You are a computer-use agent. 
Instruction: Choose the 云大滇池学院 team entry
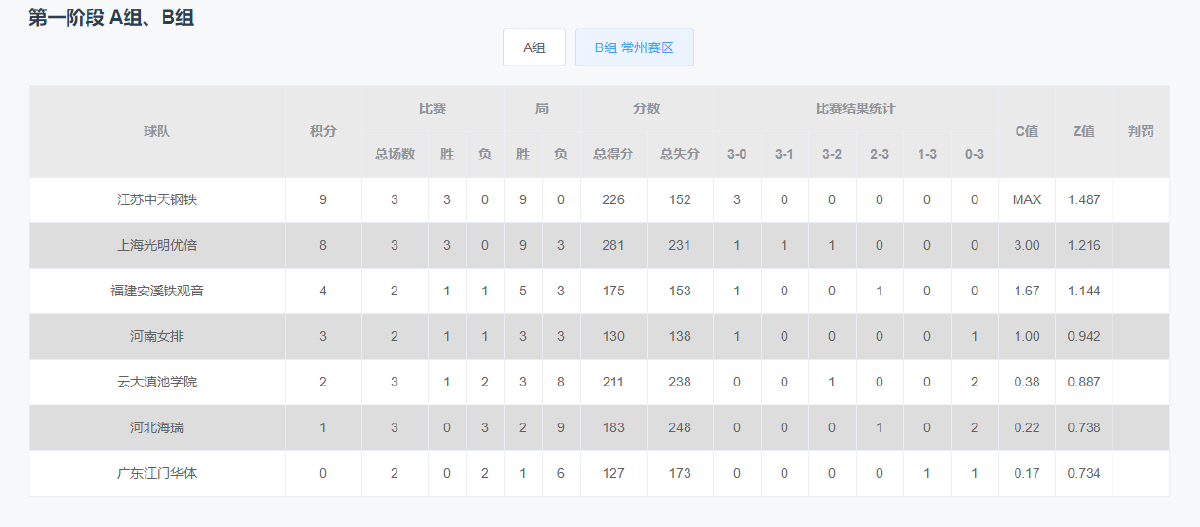[157, 382]
